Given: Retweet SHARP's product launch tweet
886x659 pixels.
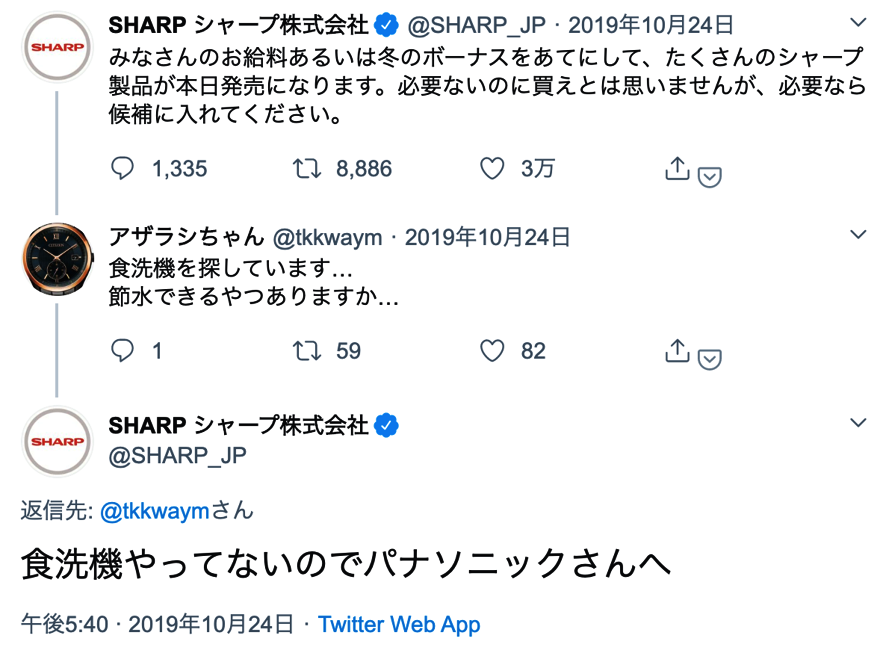Looking at the screenshot, I should point(305,169).
